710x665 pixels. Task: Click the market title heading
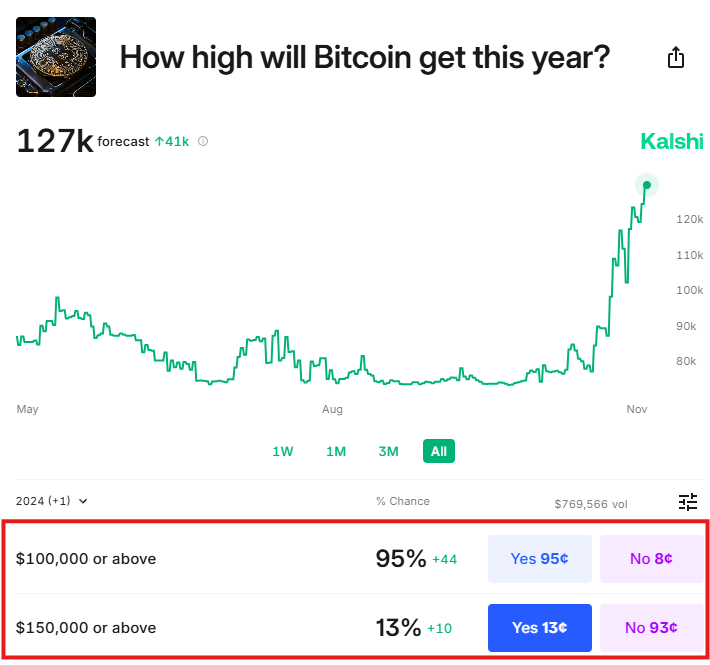[x=364, y=57]
